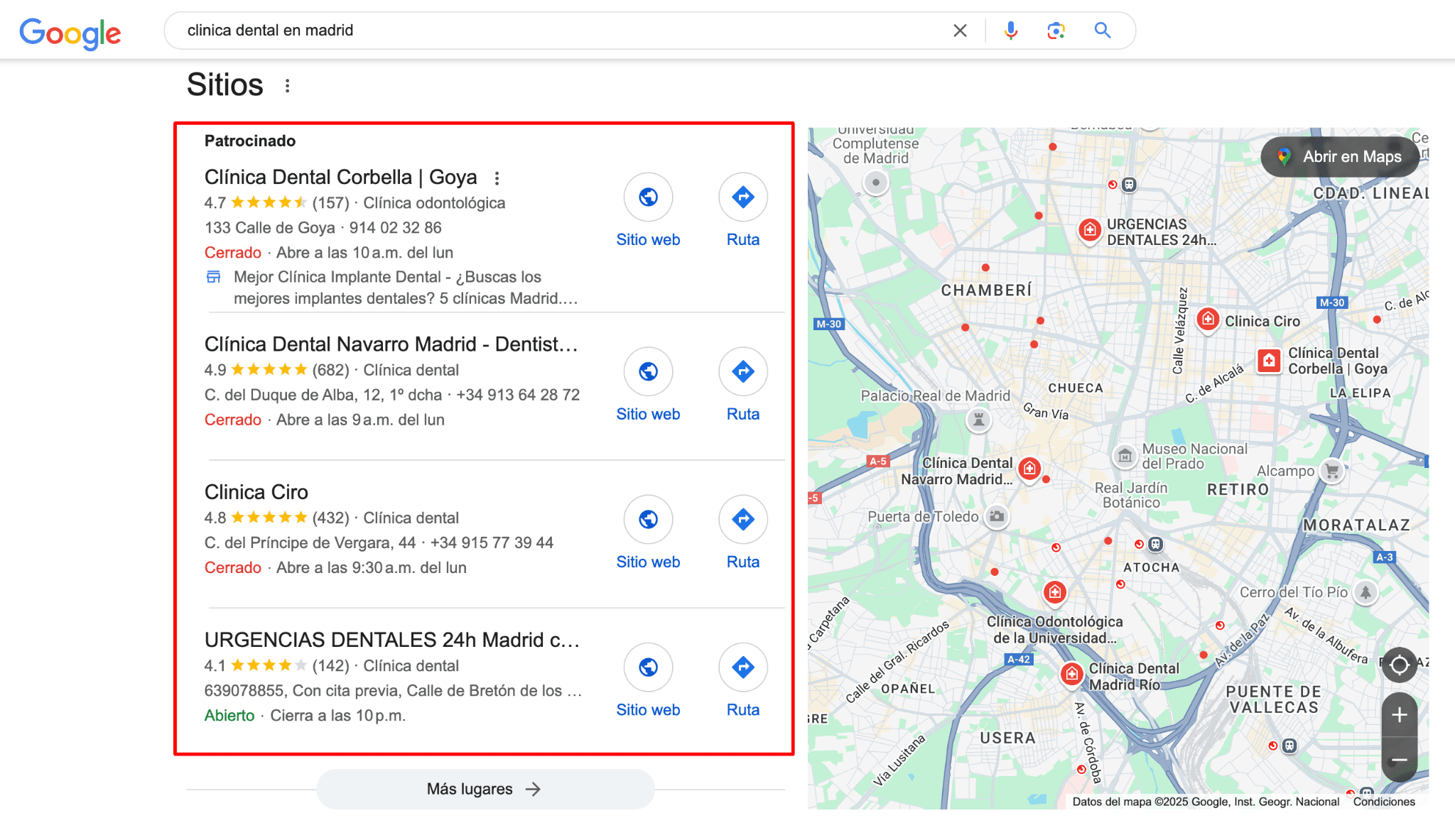
Task: Click into the search box text
Action: click(x=270, y=31)
